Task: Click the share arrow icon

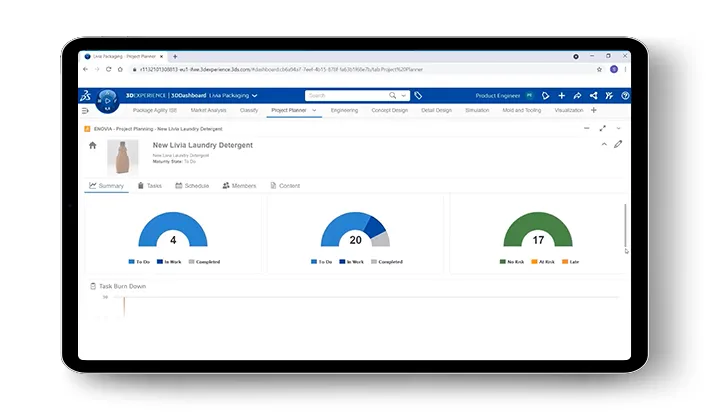Action: tap(577, 95)
